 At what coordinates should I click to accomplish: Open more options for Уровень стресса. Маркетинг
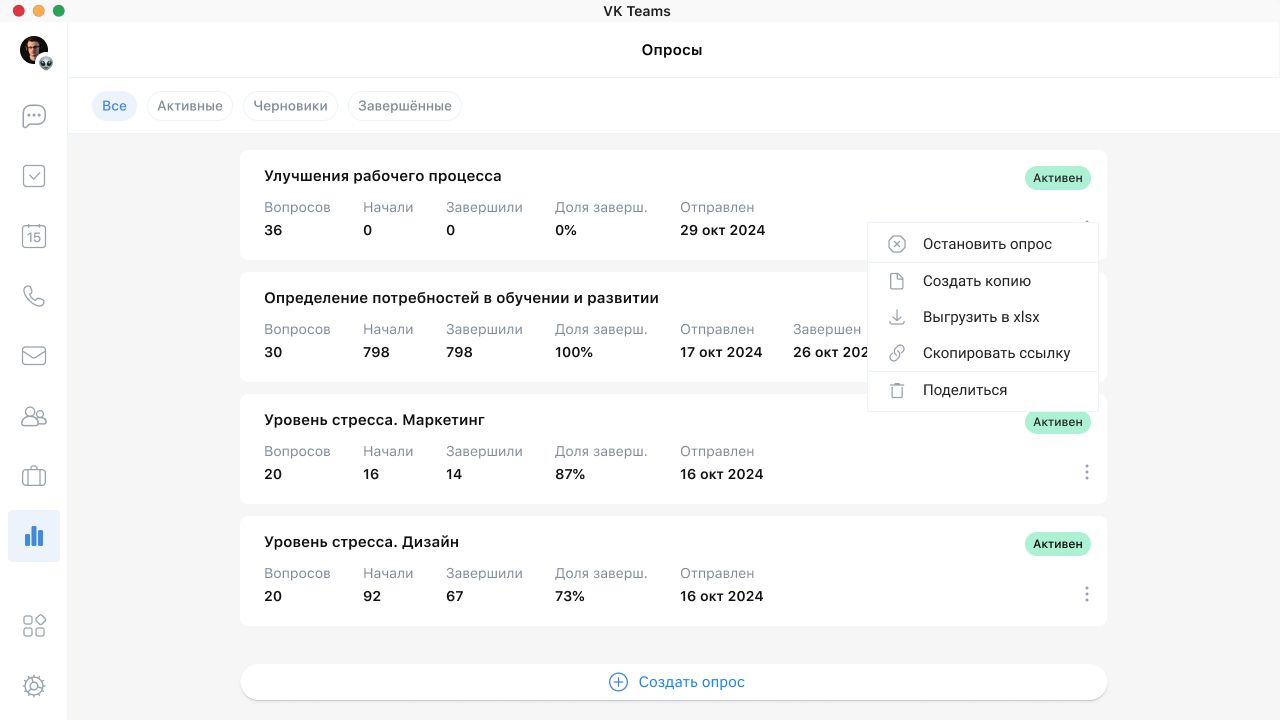coord(1086,472)
